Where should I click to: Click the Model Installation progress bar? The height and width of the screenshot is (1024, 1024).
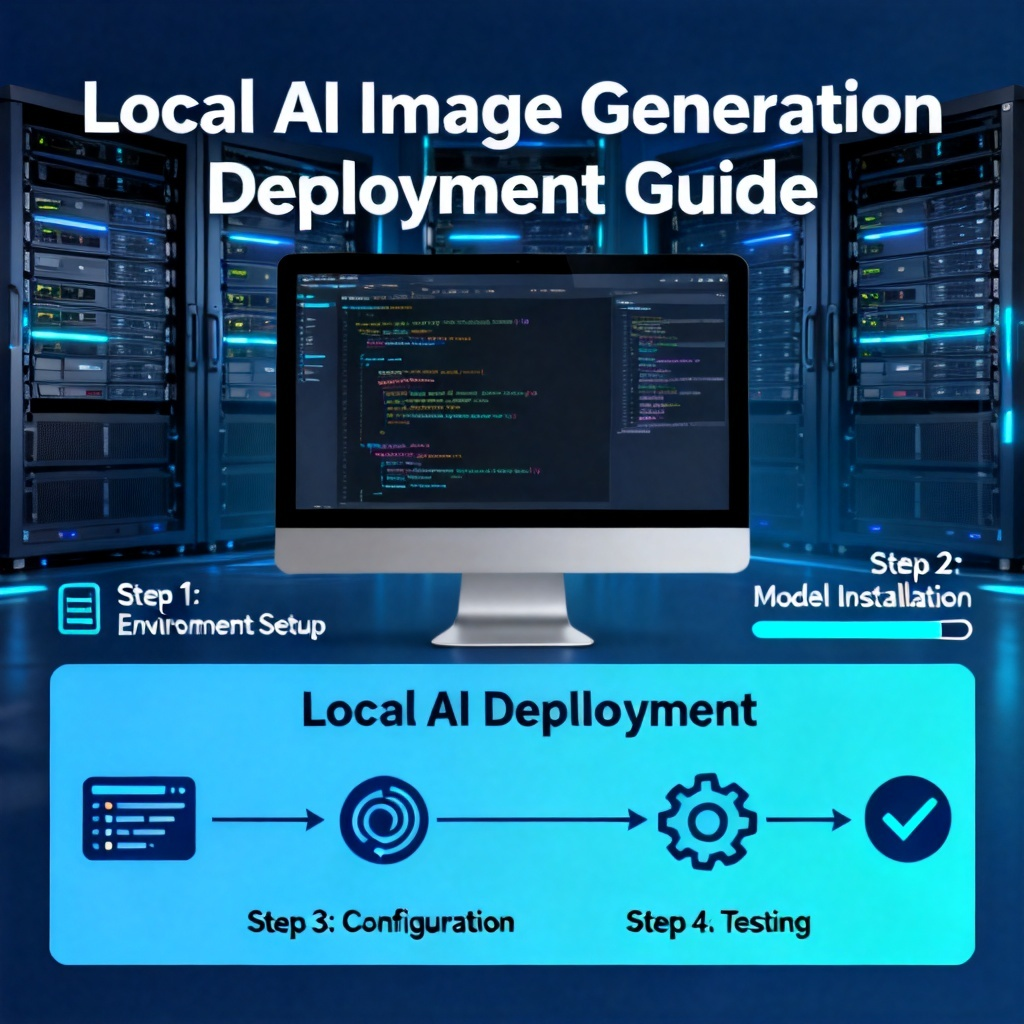pyautogui.click(x=862, y=630)
